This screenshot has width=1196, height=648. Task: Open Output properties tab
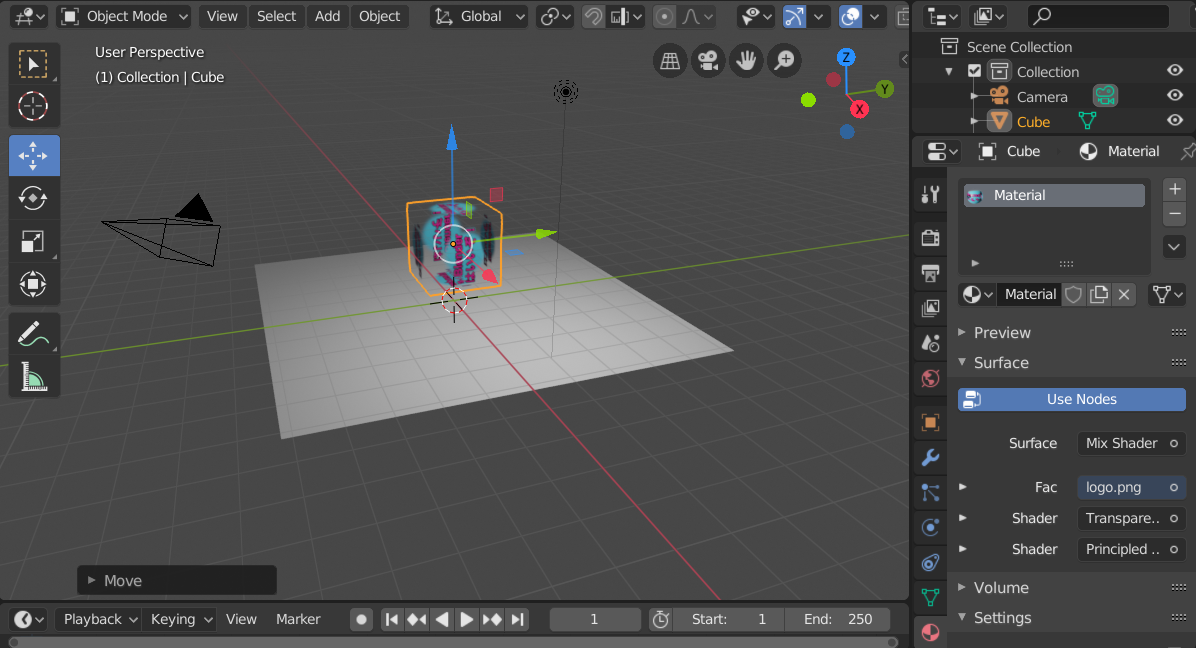[x=930, y=273]
